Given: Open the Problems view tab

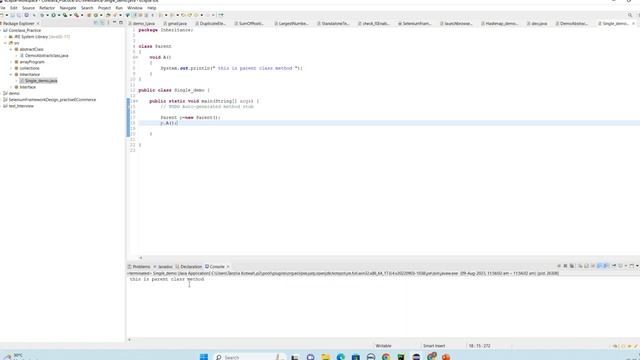Looking at the screenshot, I should [x=139, y=267].
